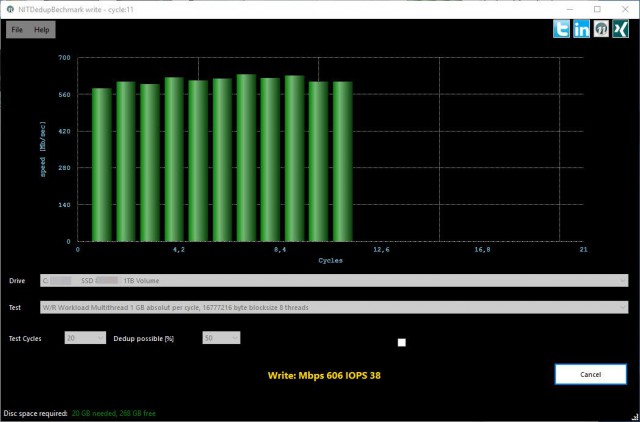Cancel the running benchmark
The image size is (640, 422).
[590, 374]
